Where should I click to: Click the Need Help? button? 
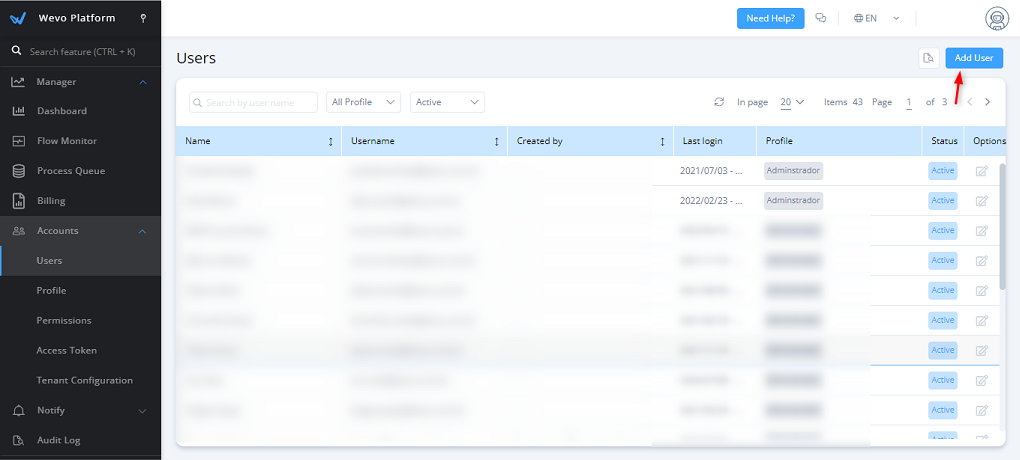coord(770,18)
